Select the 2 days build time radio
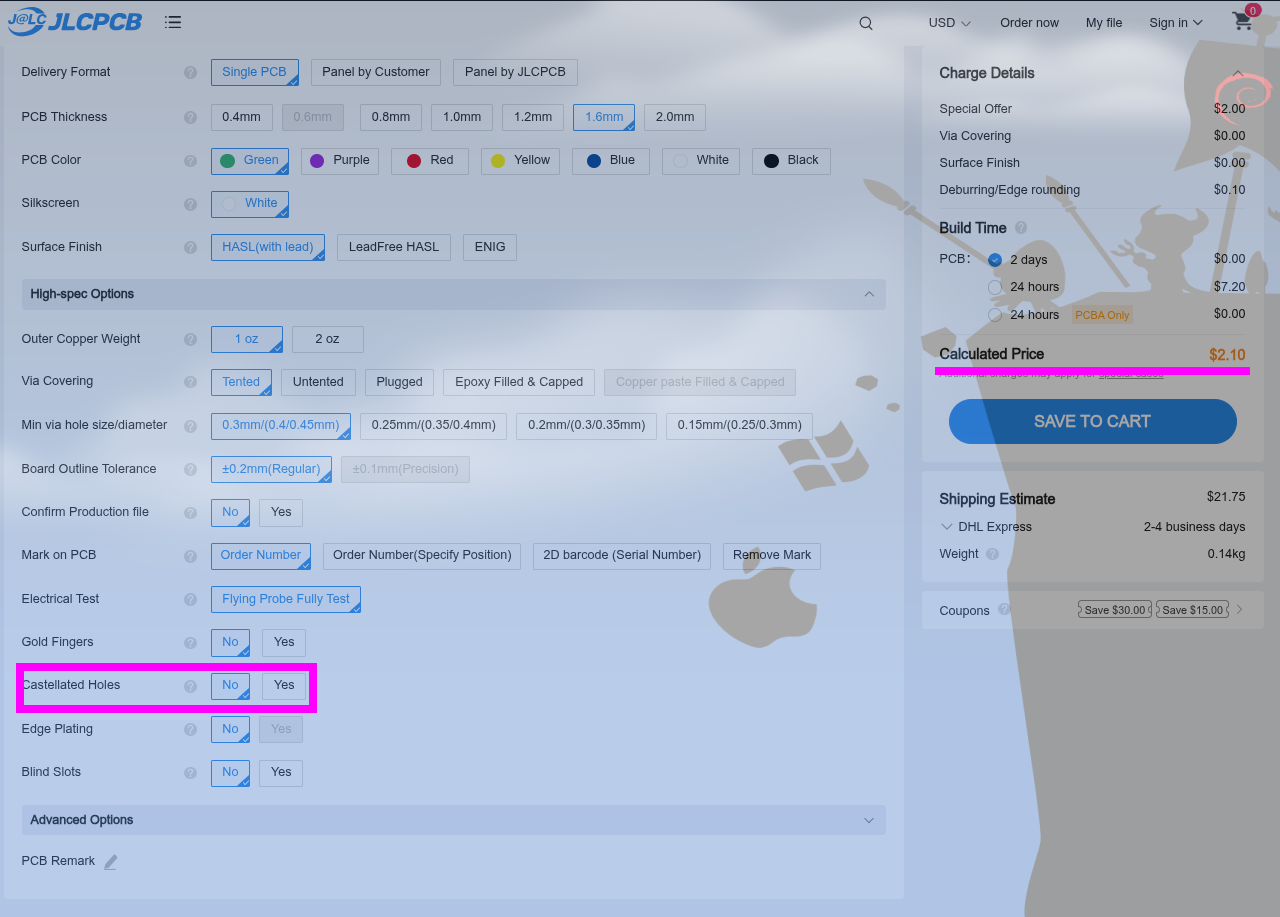 [995, 260]
